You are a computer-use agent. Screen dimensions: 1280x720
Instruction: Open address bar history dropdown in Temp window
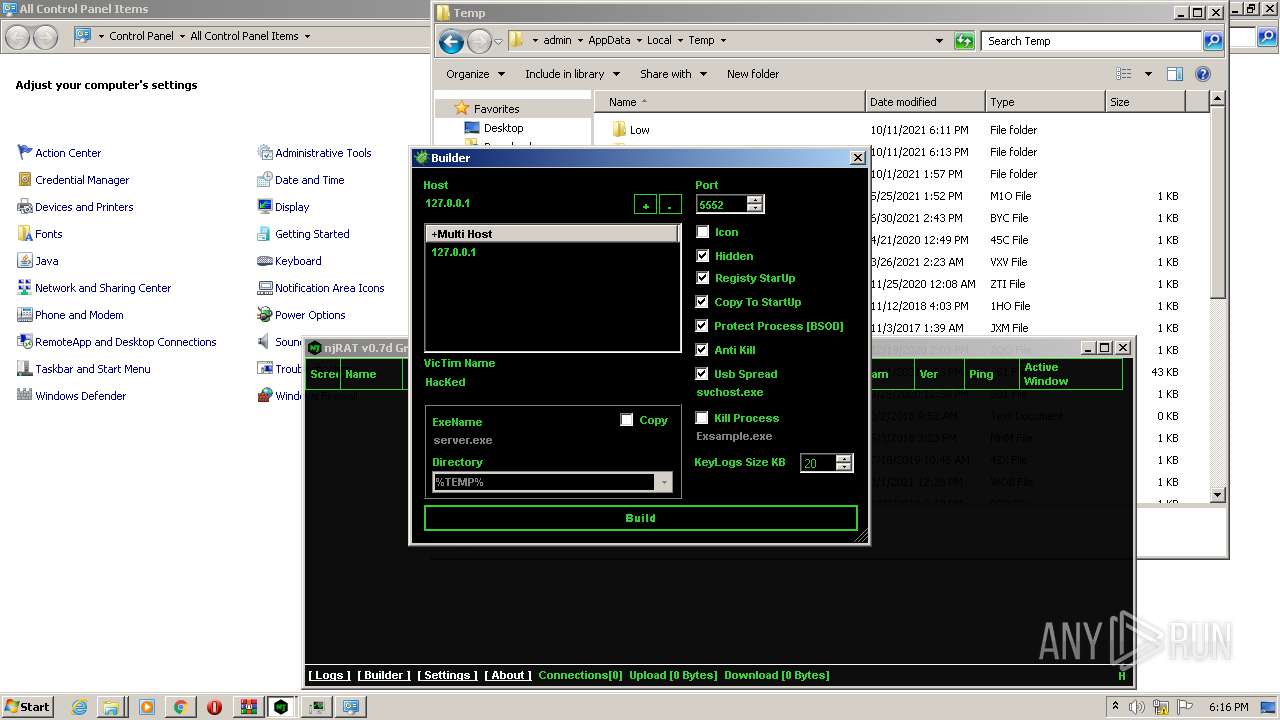[939, 41]
